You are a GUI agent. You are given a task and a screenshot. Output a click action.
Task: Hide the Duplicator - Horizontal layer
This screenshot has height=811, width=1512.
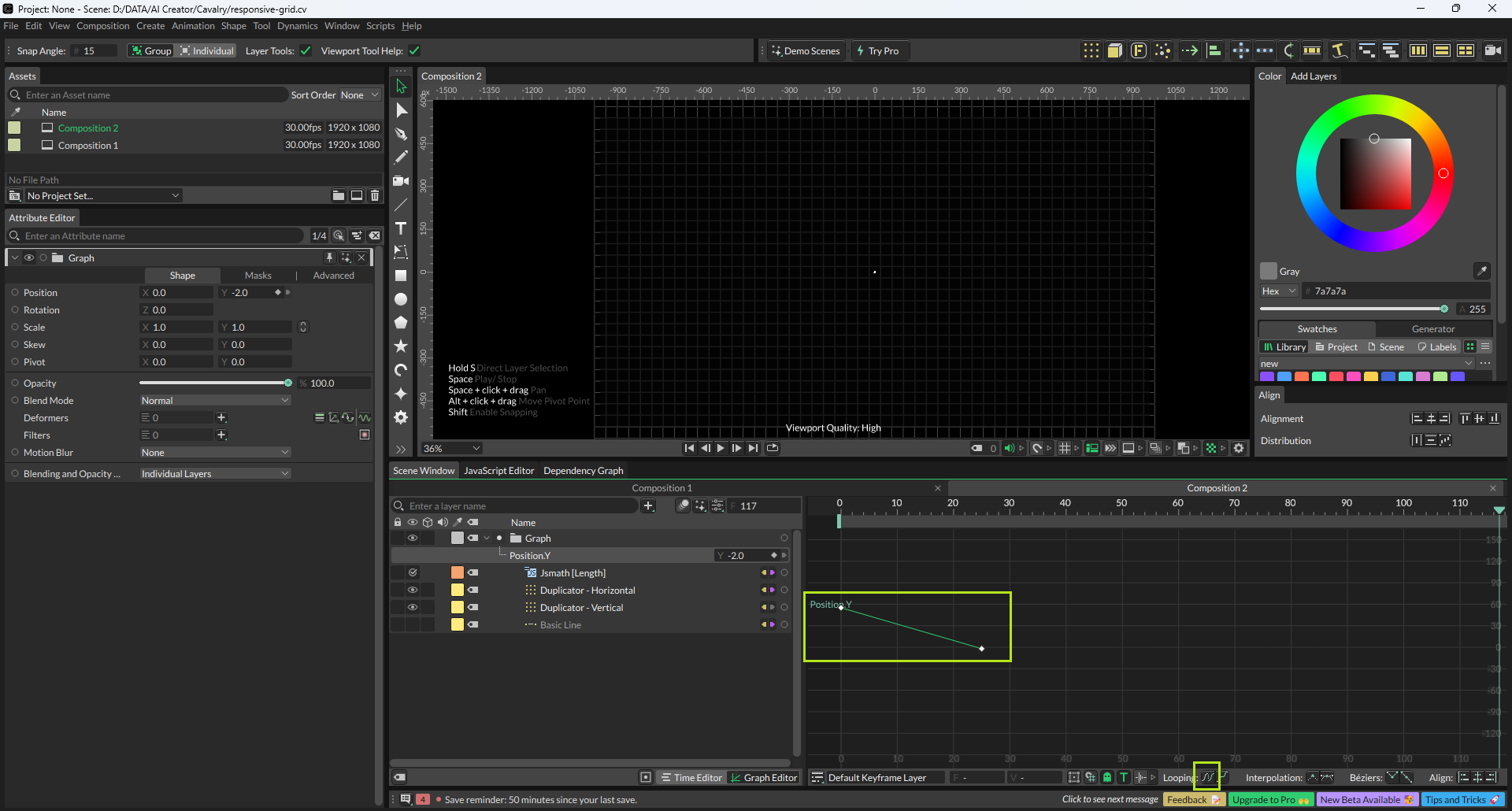412,590
